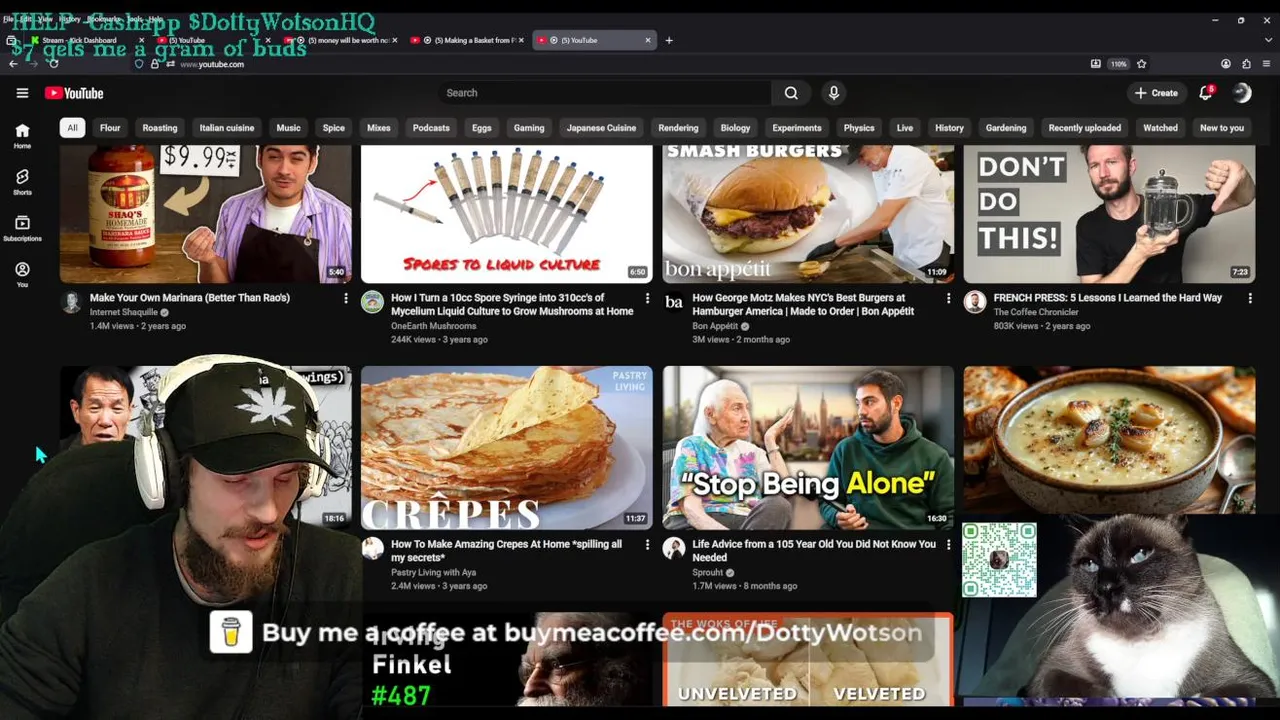Open the You section in sidebar
Image resolution: width=1280 pixels, height=720 pixels.
pyautogui.click(x=22, y=275)
